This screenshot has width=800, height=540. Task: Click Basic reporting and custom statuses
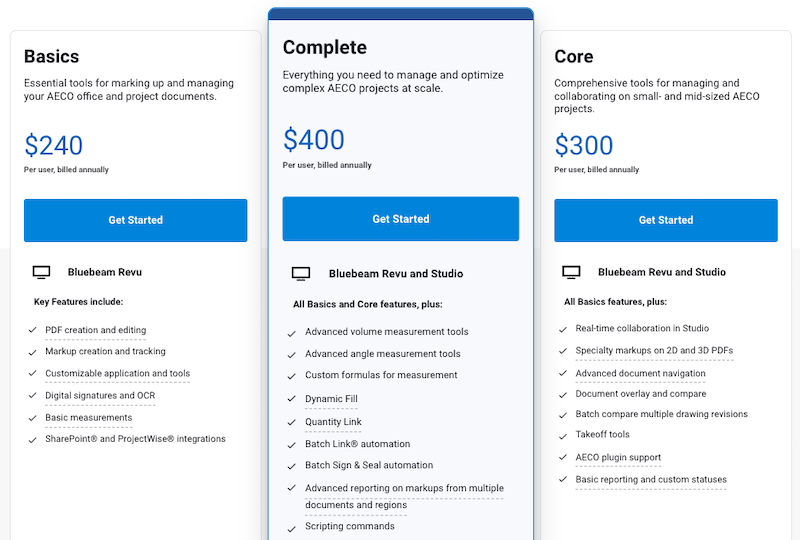pos(651,479)
